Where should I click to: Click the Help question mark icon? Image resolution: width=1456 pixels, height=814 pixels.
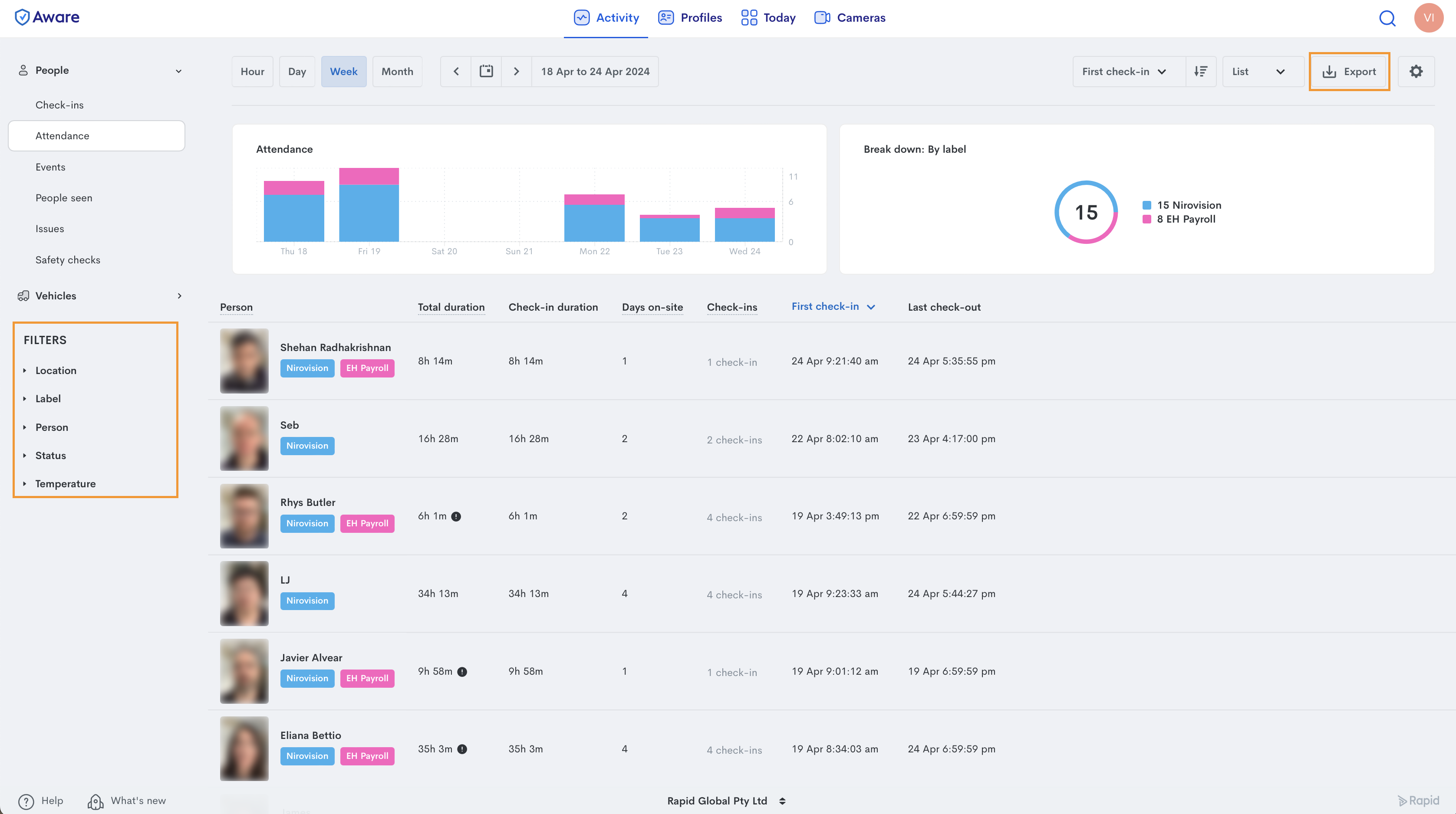click(x=26, y=801)
